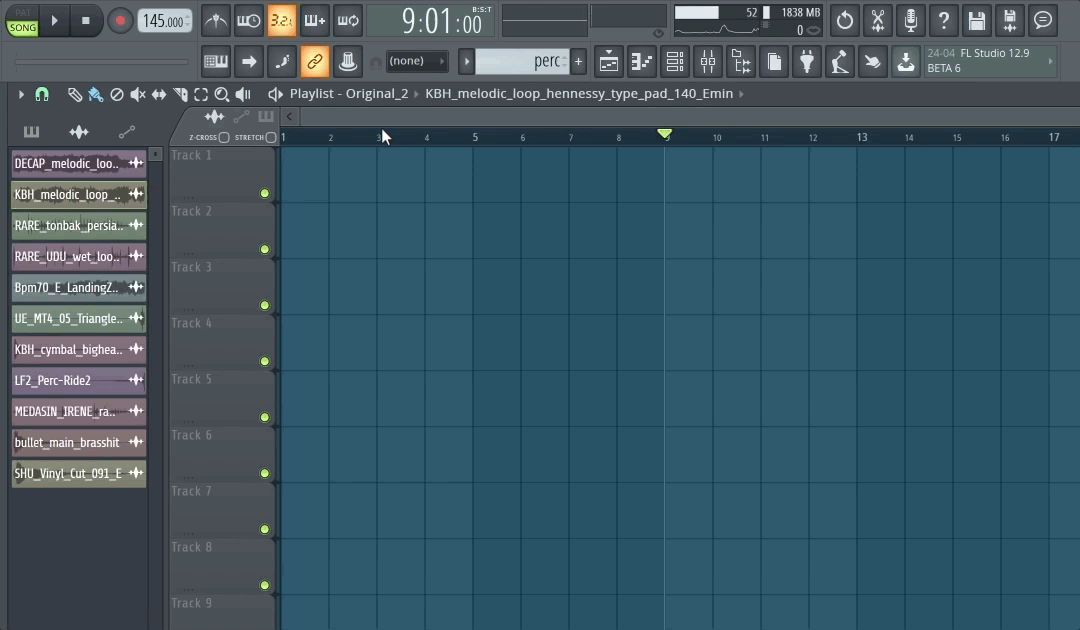The width and height of the screenshot is (1080, 630).
Task: Switch picker to automation clips tab
Action: coord(126,132)
